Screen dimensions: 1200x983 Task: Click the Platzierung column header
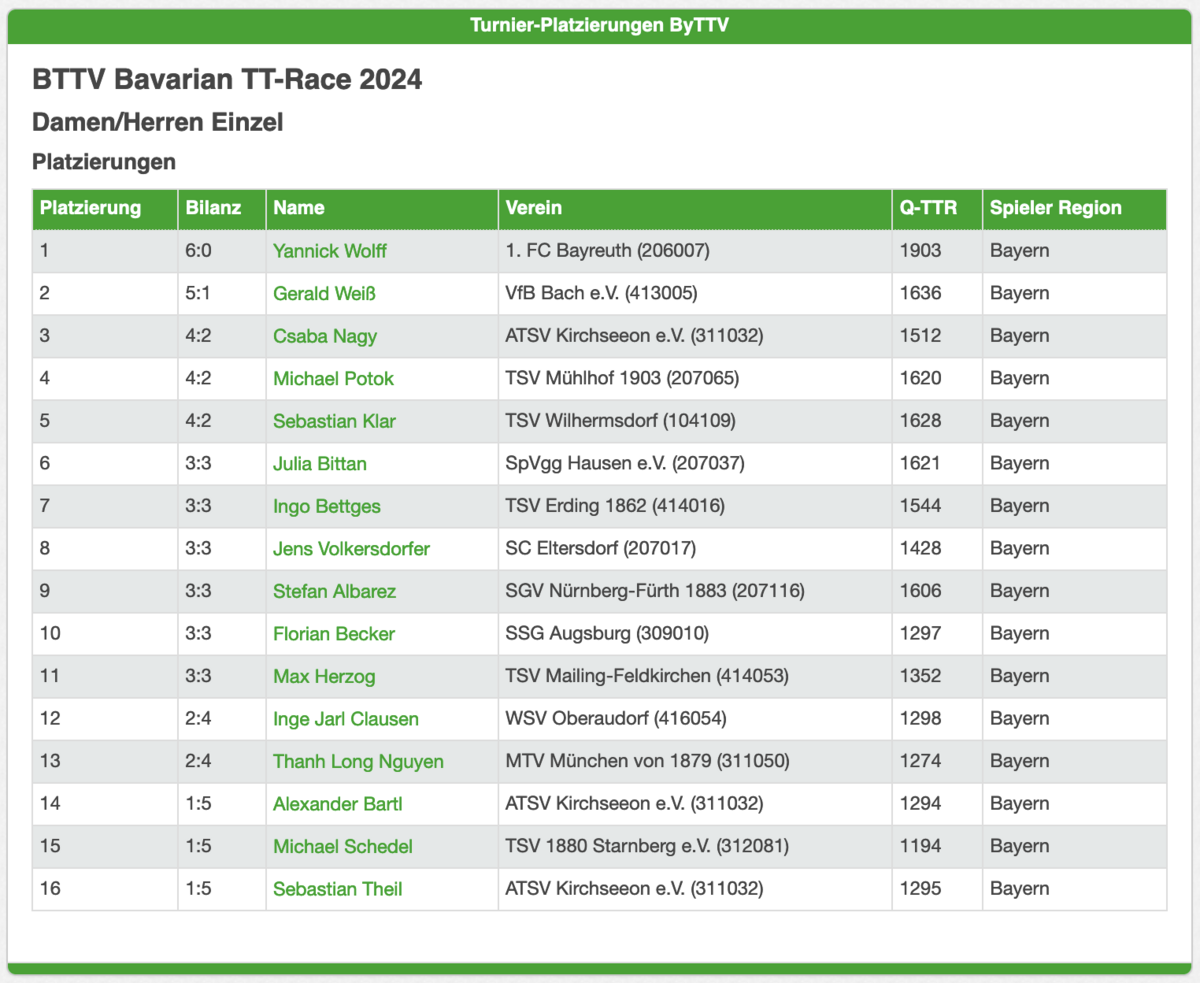[x=90, y=208]
